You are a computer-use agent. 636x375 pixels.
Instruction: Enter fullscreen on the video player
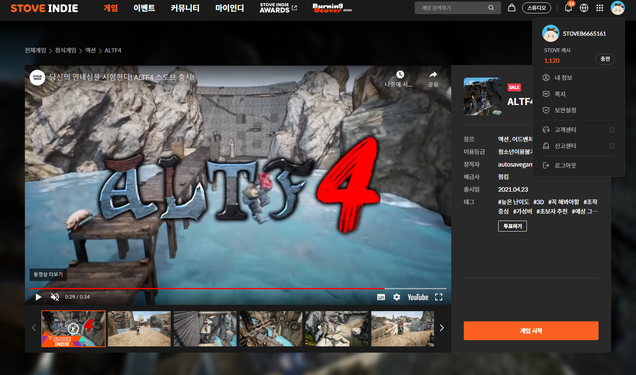[438, 297]
